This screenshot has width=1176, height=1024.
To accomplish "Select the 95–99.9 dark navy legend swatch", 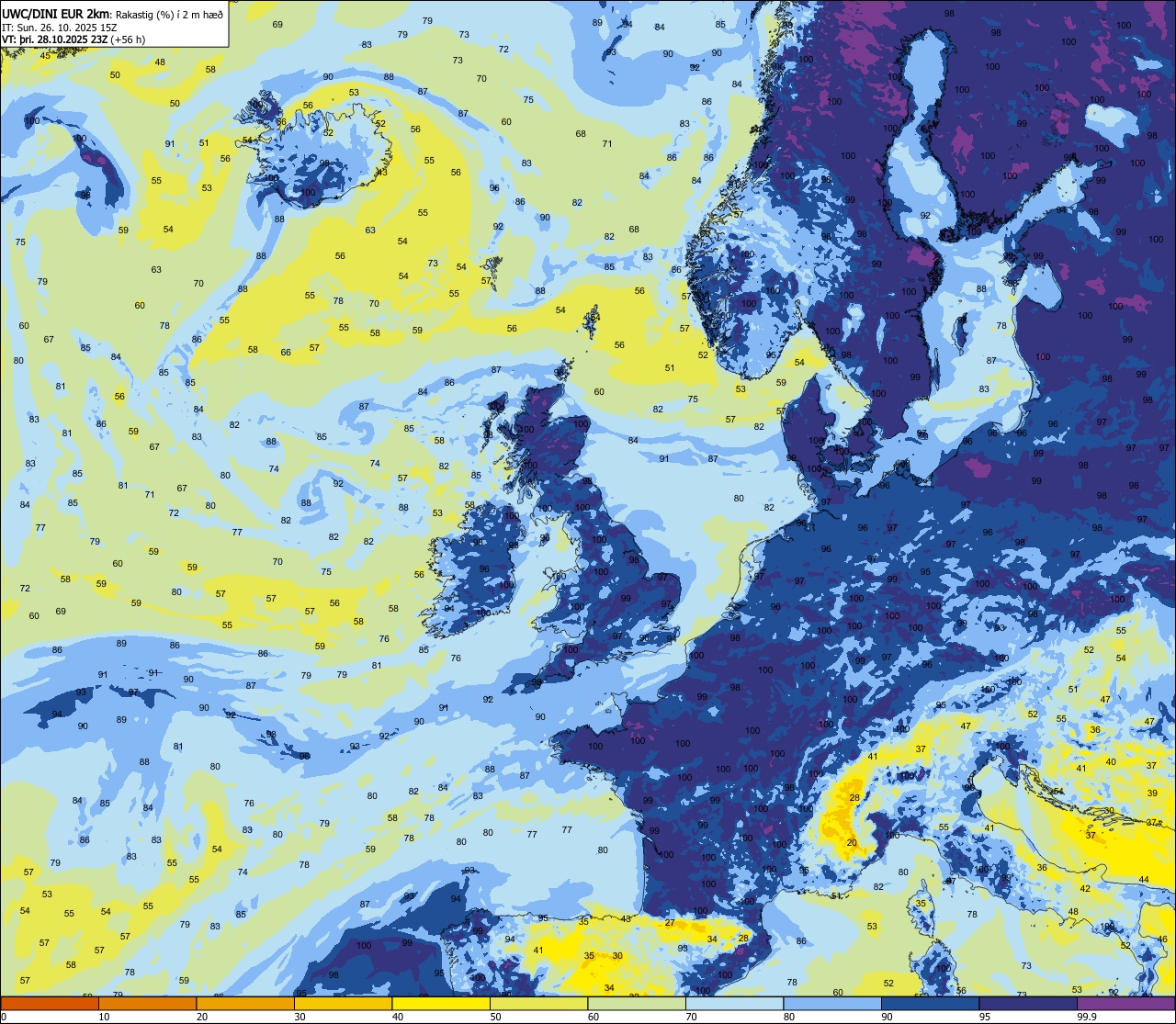I will [x=1028, y=1003].
